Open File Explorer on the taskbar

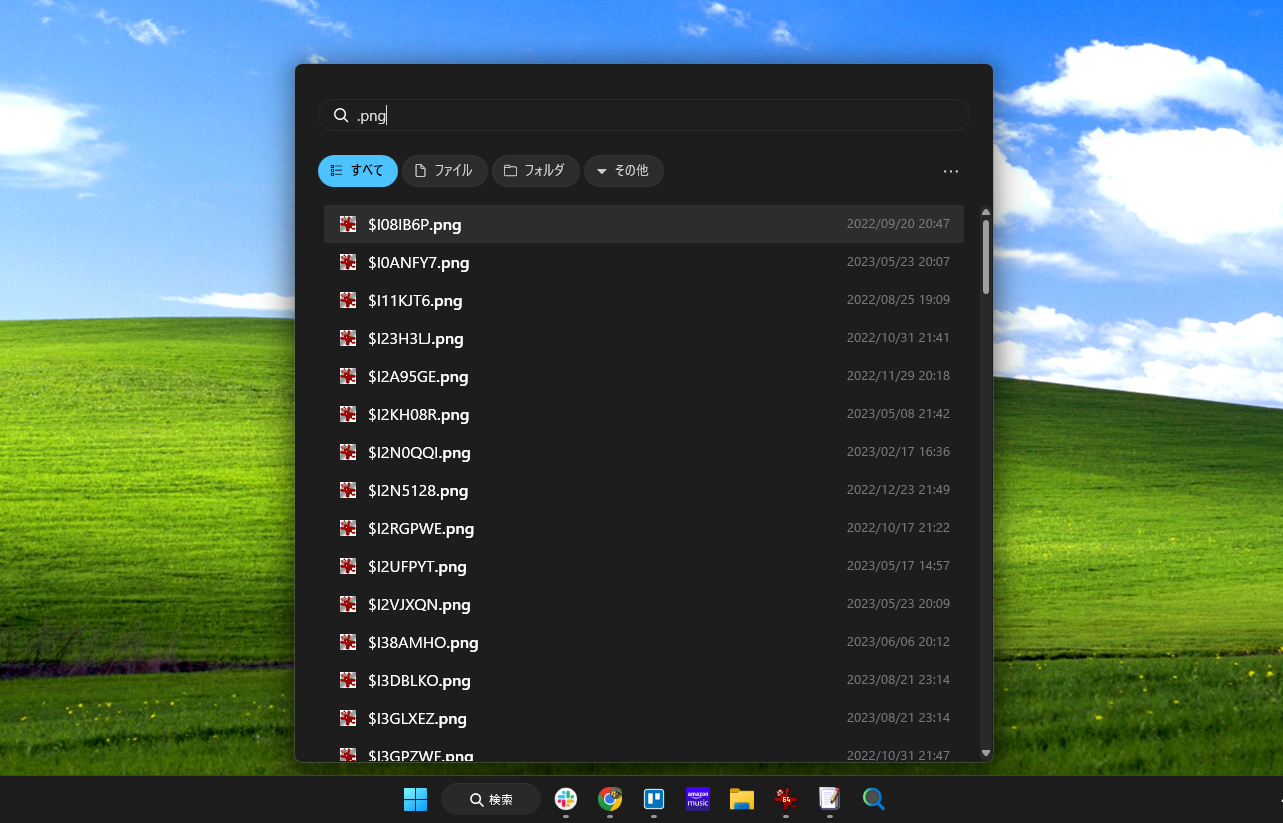[741, 800]
